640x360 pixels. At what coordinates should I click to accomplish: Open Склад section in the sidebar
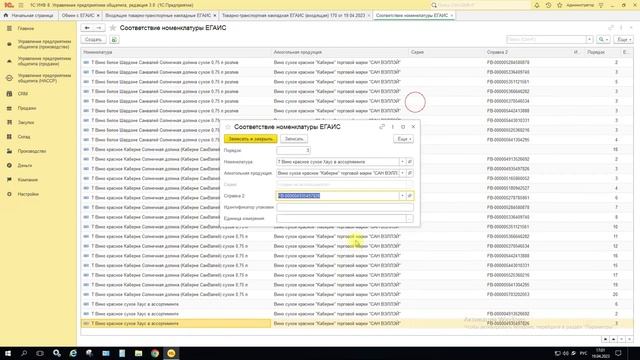click(x=24, y=137)
